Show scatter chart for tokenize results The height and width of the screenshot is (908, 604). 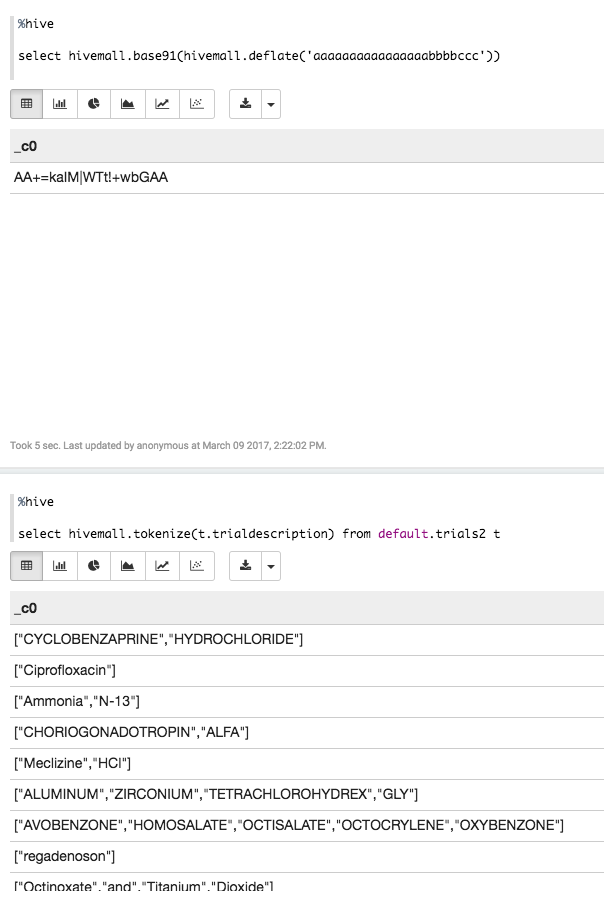[195, 566]
